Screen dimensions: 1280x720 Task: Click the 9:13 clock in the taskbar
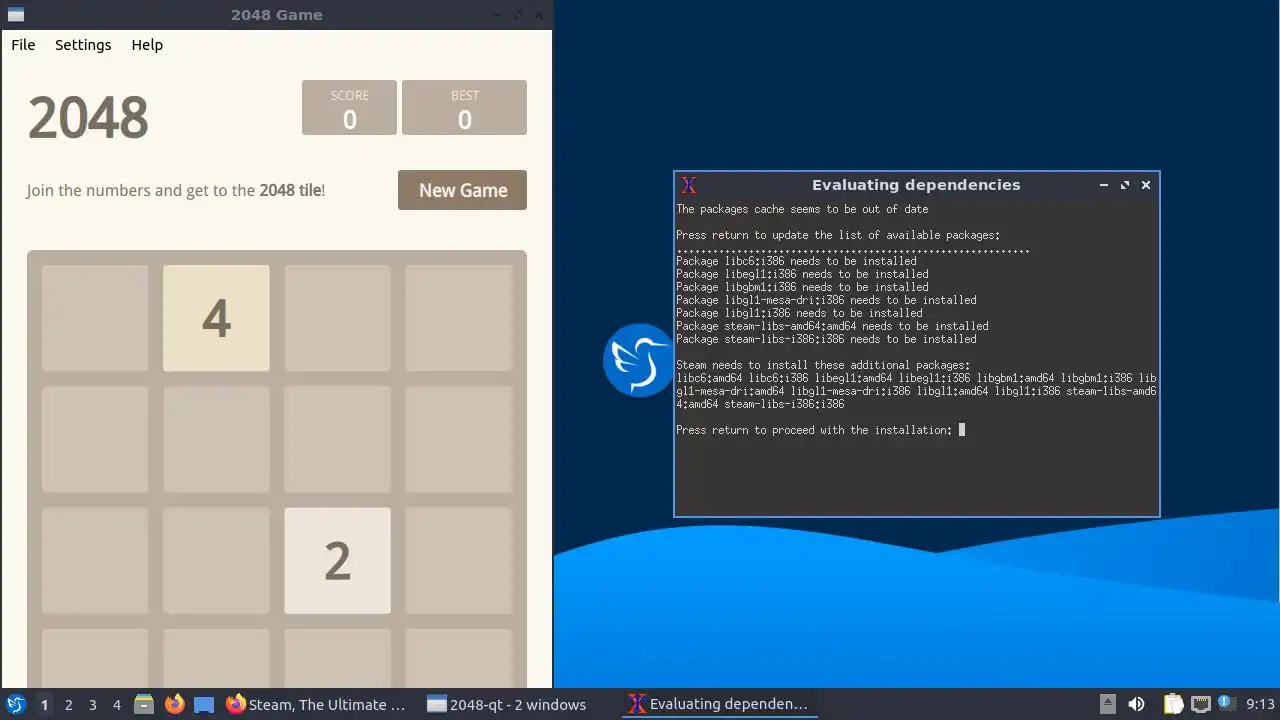click(x=1260, y=705)
